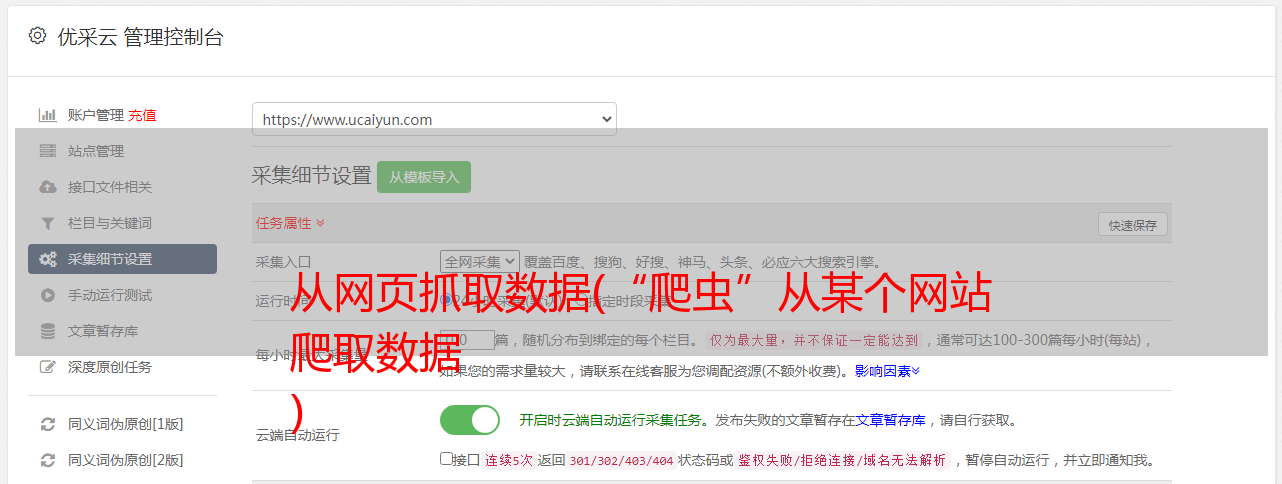1282x484 pixels.
Task: Click the 采集入口 row label
Action: [x=284, y=262]
